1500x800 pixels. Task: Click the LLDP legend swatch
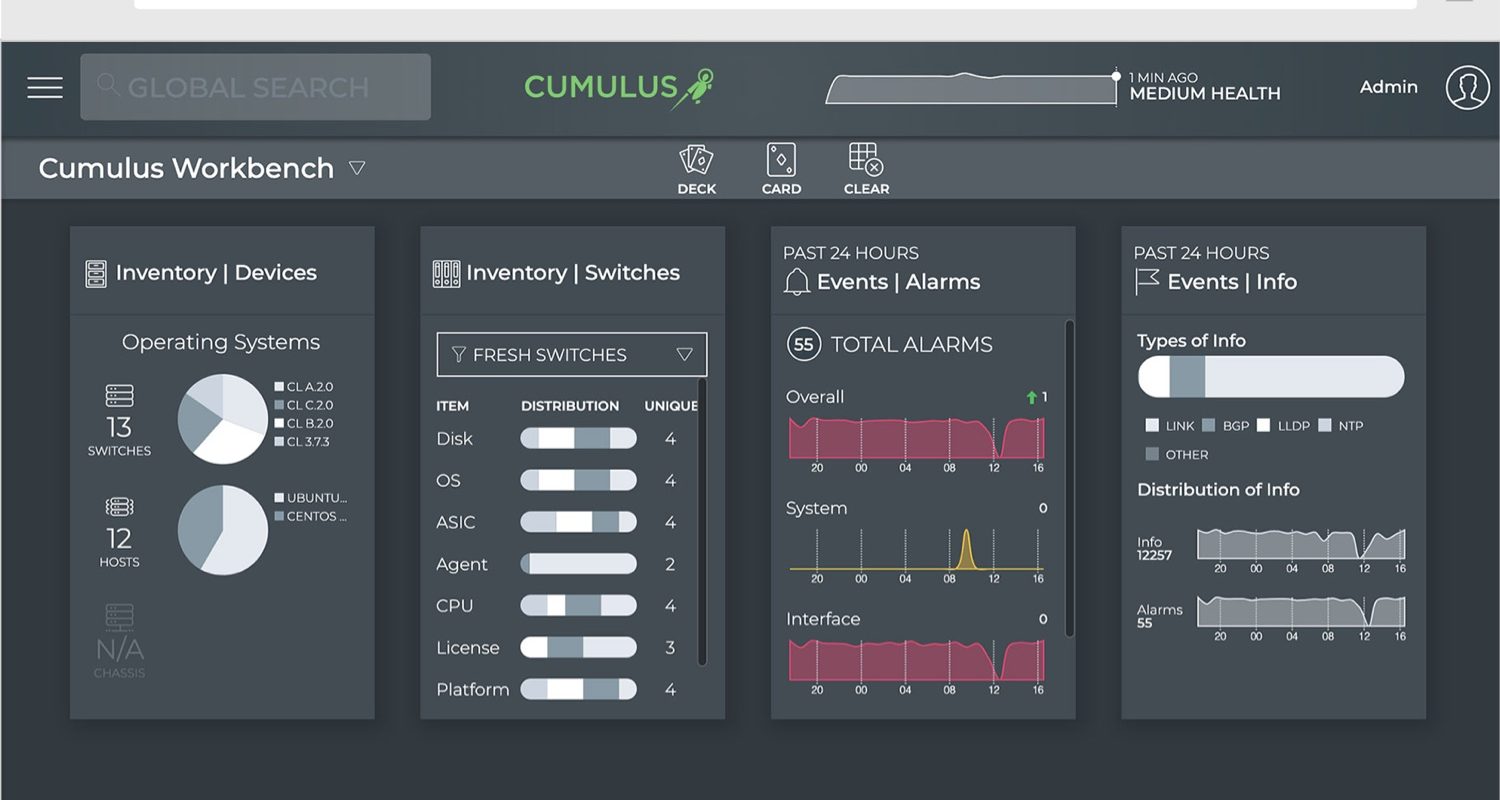[1263, 425]
